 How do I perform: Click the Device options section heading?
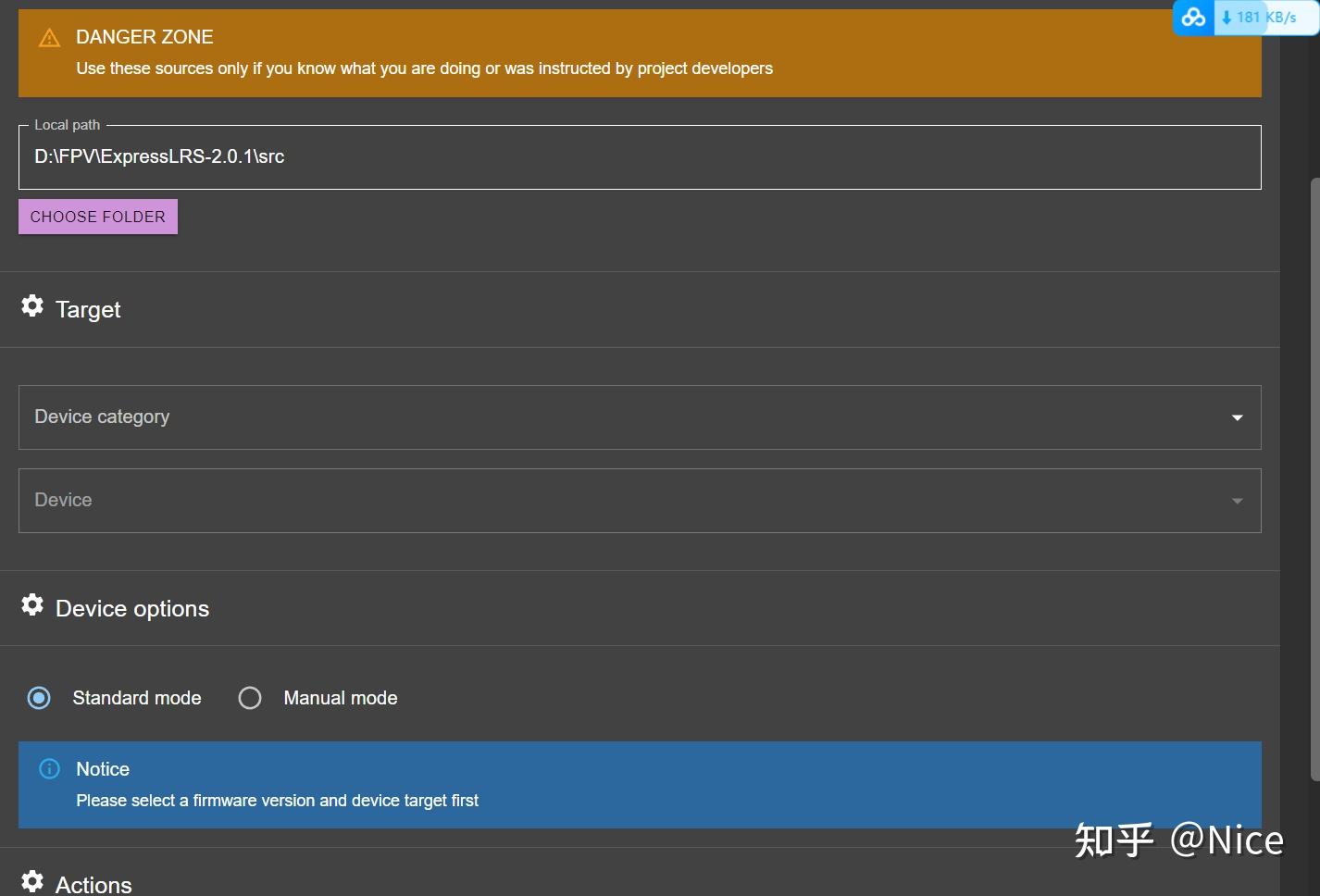pyautogui.click(x=132, y=609)
